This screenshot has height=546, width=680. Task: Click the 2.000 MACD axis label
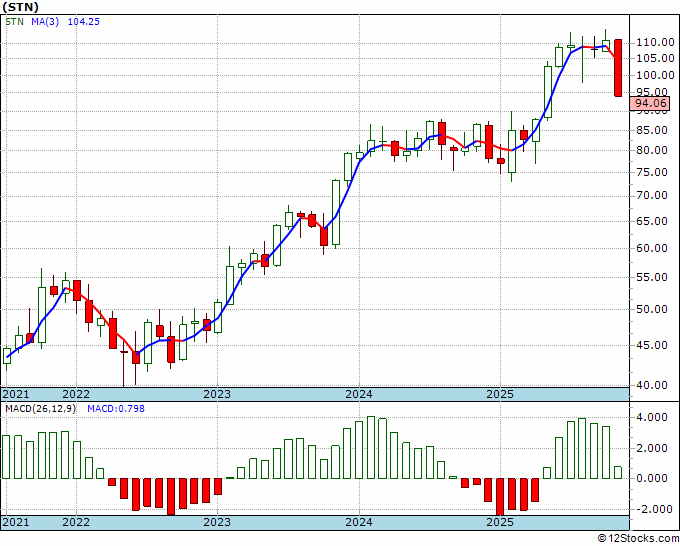pos(652,448)
